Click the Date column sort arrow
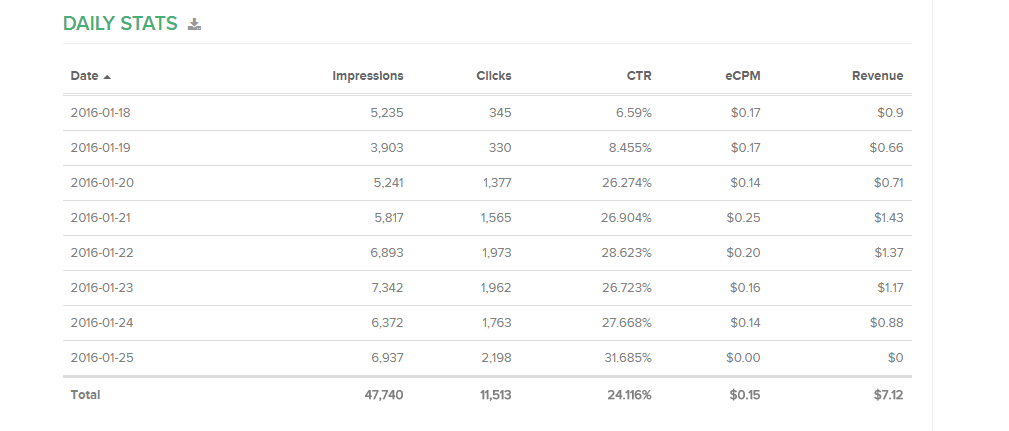Image resolution: width=1009 pixels, height=431 pixels. point(107,76)
